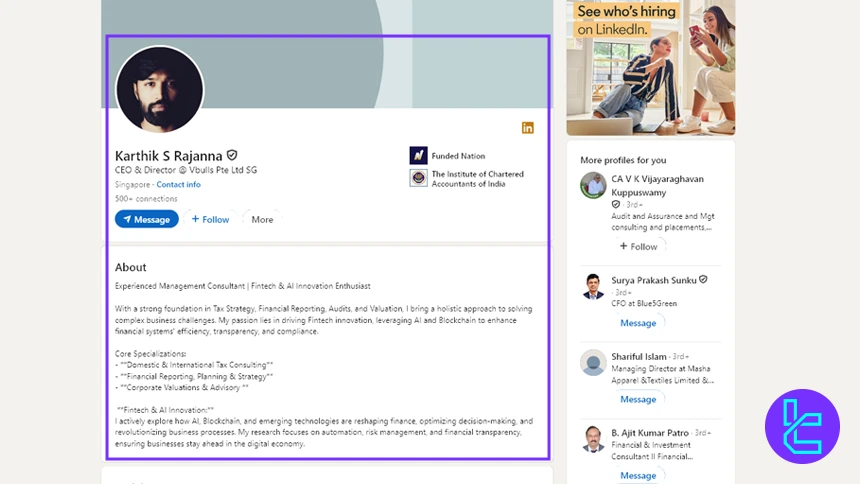The width and height of the screenshot is (860, 484).
Task: Click the Institute of Chartered Accountants logo
Action: [x=418, y=178]
